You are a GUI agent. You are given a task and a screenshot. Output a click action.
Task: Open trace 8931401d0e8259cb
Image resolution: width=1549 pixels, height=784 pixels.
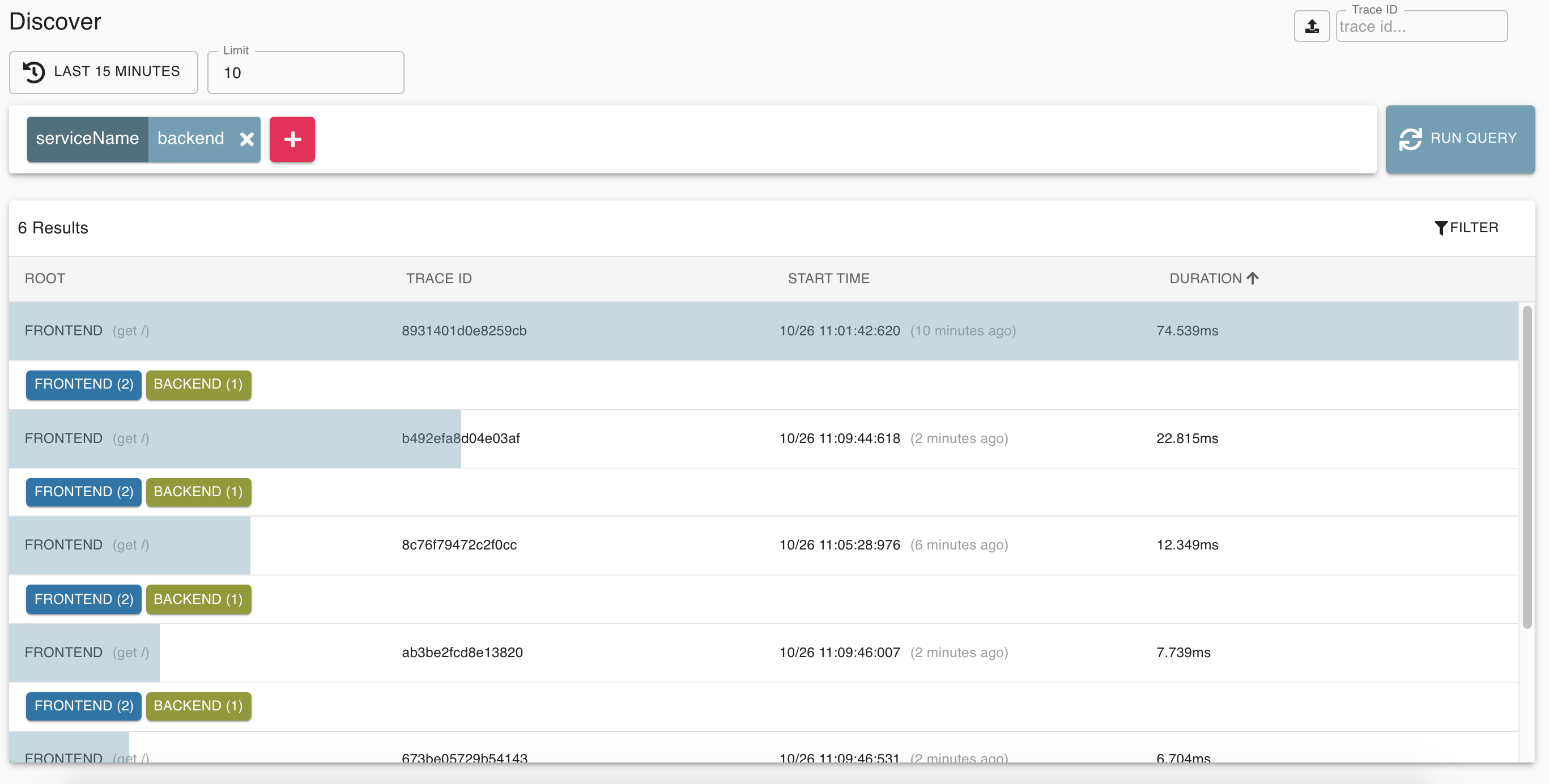(463, 331)
